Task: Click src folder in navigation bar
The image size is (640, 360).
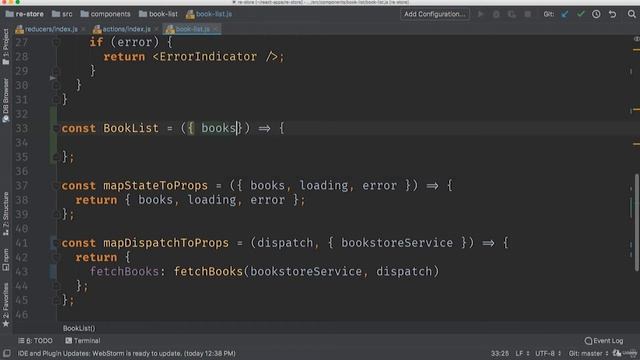Action: pos(62,14)
